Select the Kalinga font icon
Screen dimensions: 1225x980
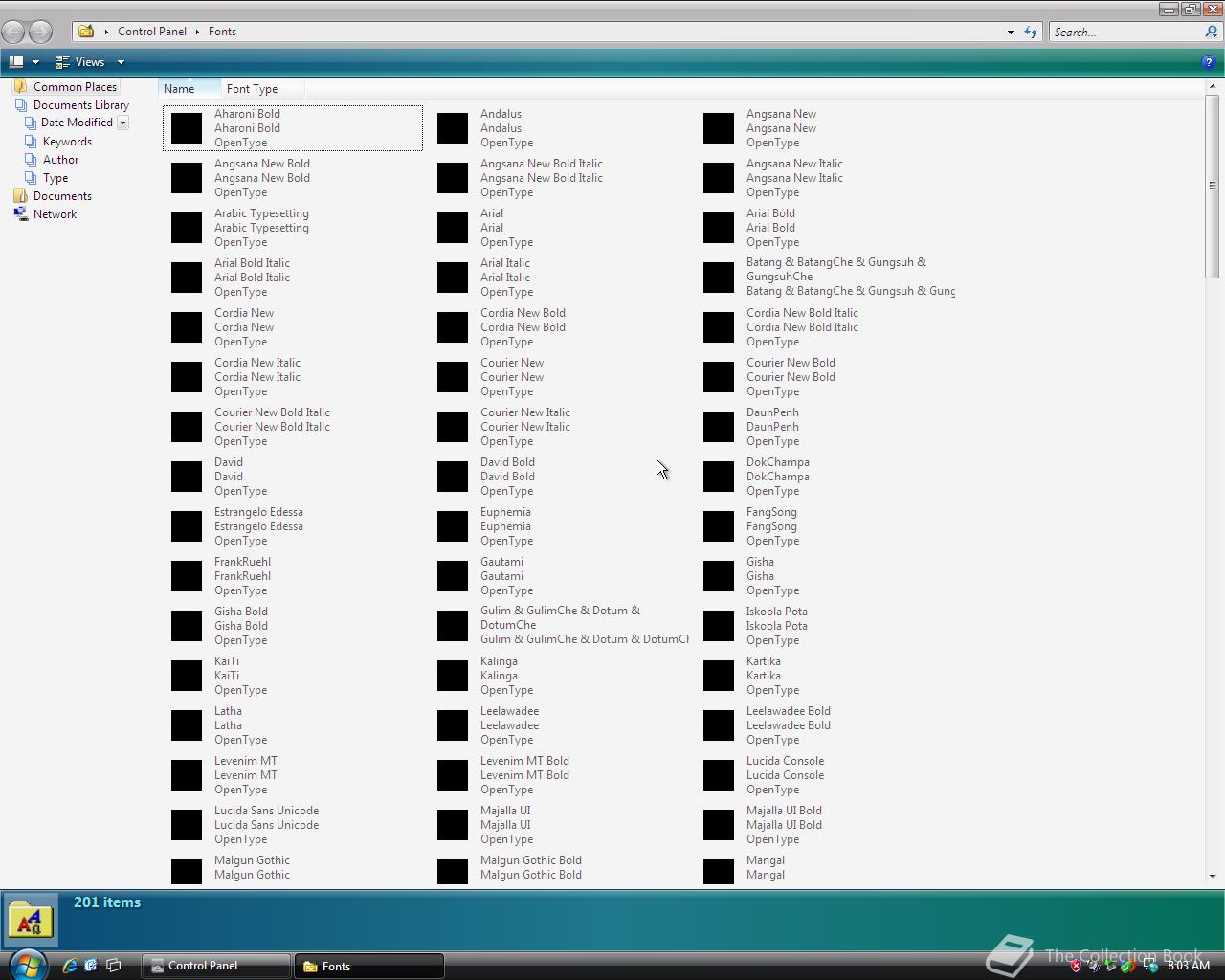[453, 676]
